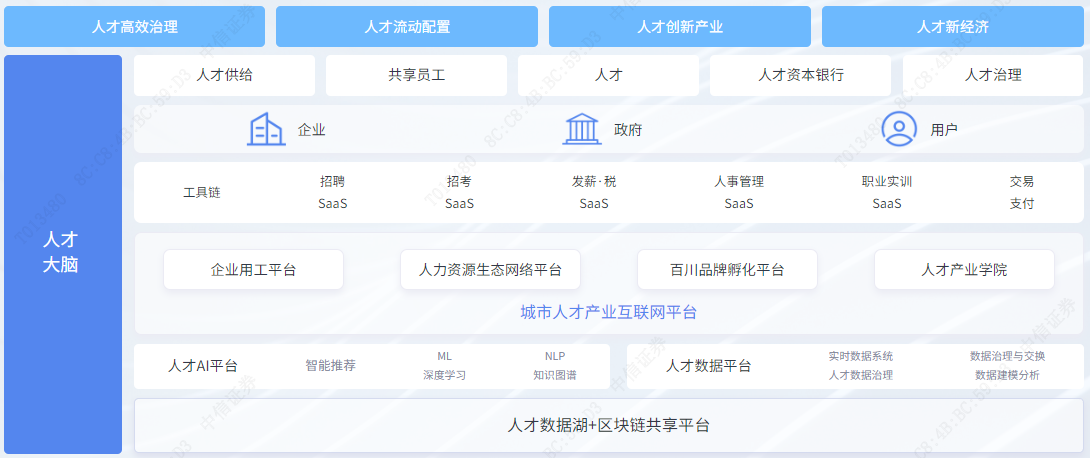Select the 人才资本银行 card

800,75
